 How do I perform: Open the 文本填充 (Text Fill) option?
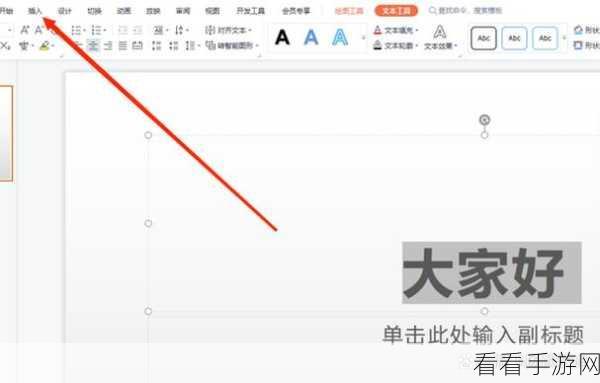pyautogui.click(x=396, y=30)
